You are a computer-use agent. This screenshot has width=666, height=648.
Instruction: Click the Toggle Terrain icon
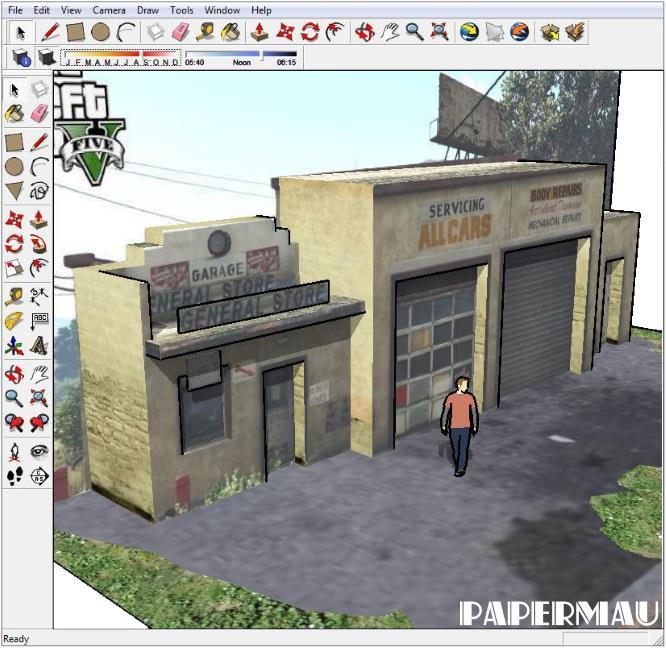494,32
